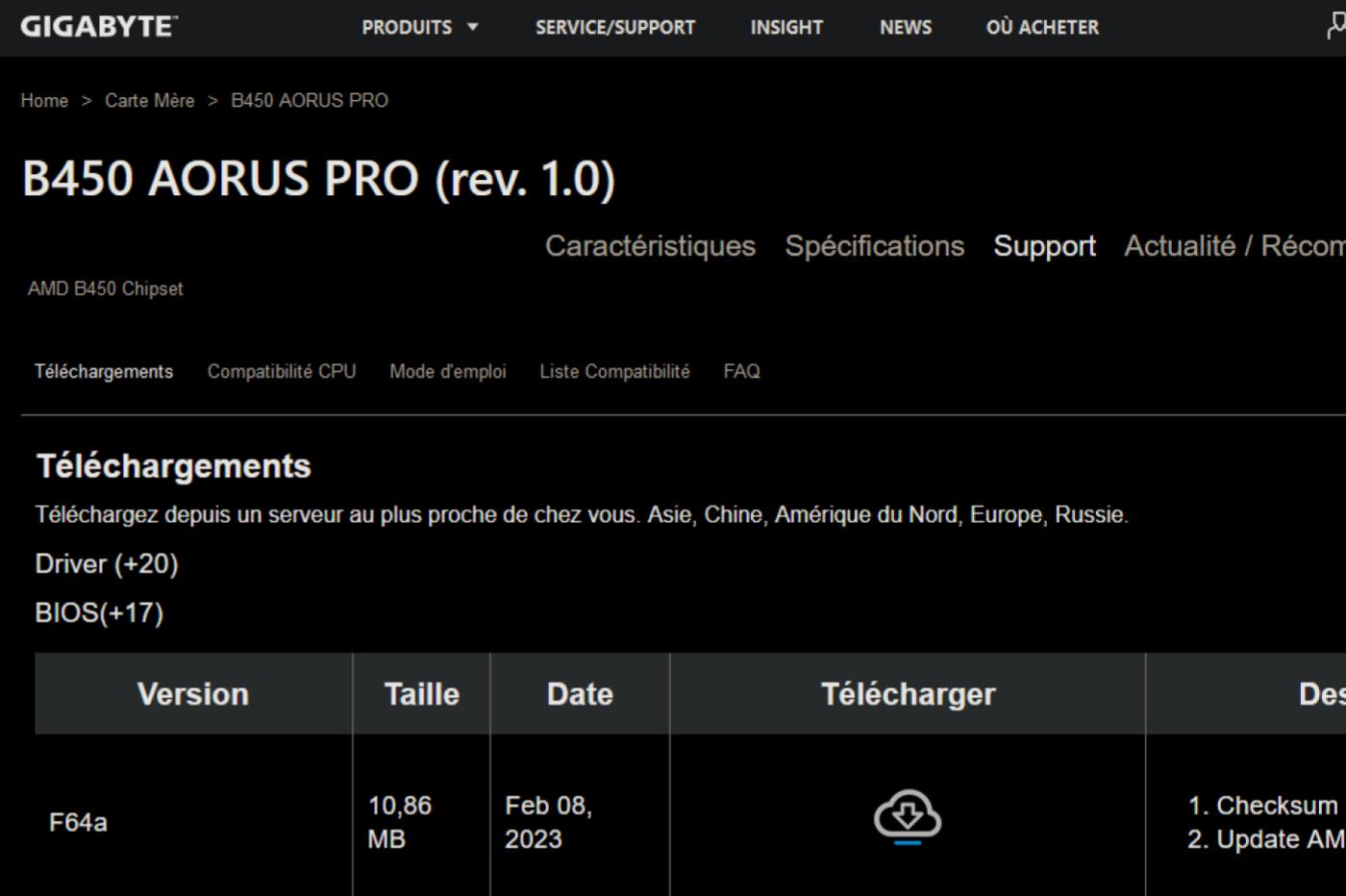Download the F64a BIOS via cloud icon

tap(908, 816)
